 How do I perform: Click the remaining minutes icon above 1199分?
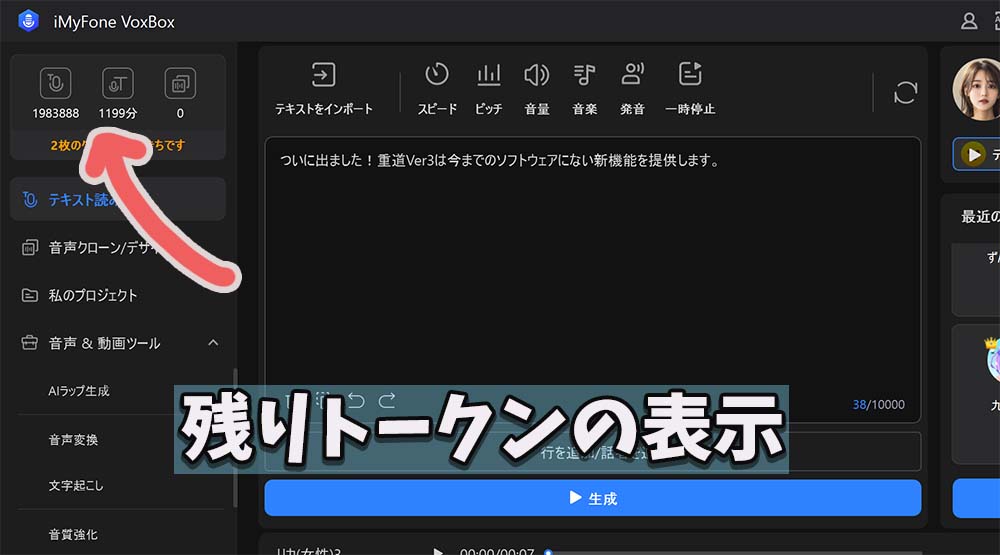117,83
